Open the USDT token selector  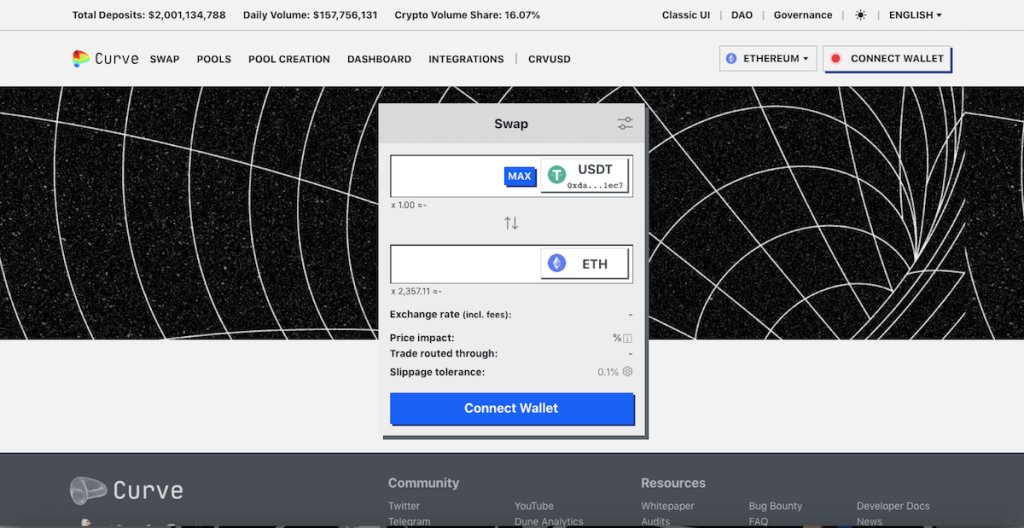(584, 176)
